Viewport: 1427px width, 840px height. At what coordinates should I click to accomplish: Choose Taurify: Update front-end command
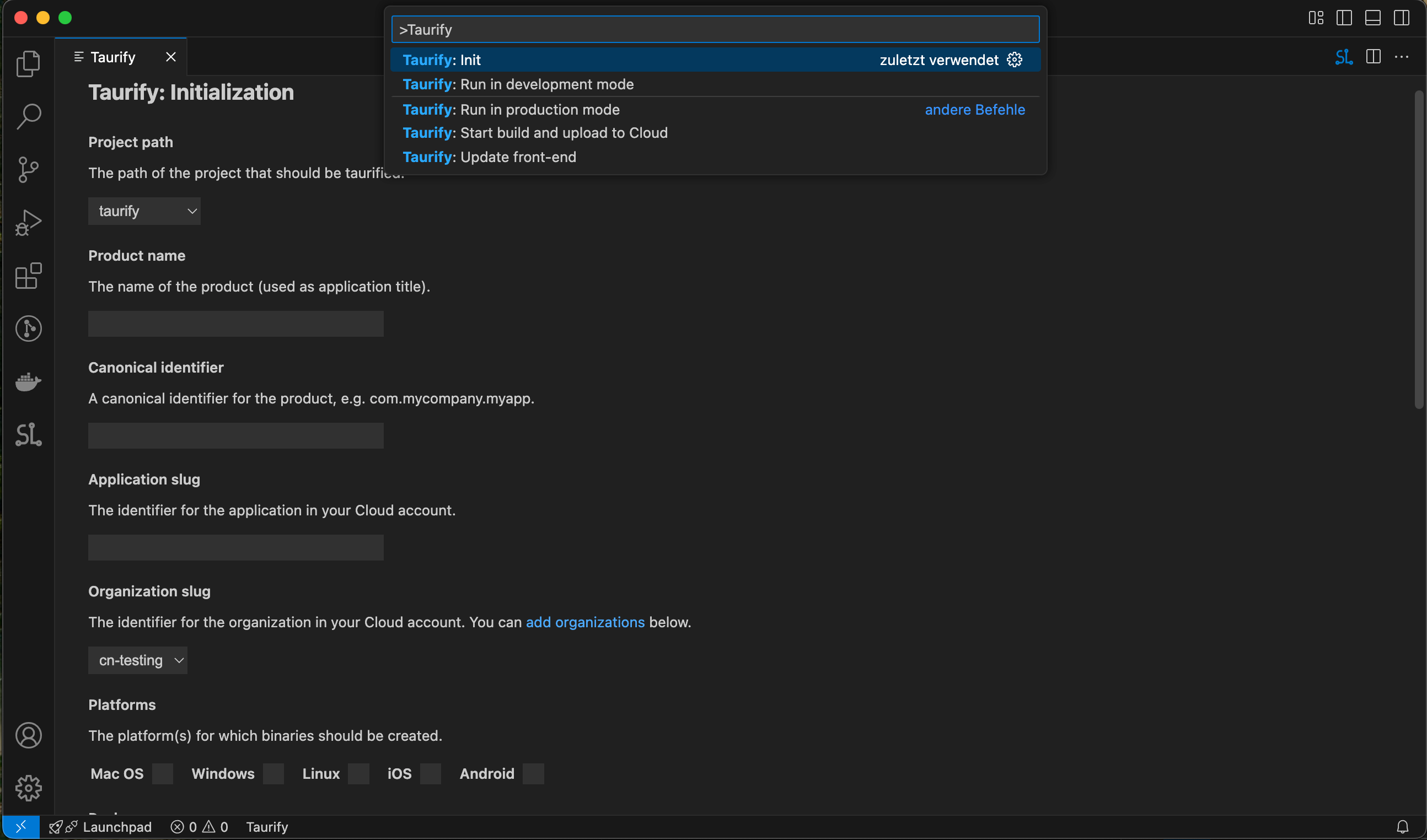tap(489, 157)
